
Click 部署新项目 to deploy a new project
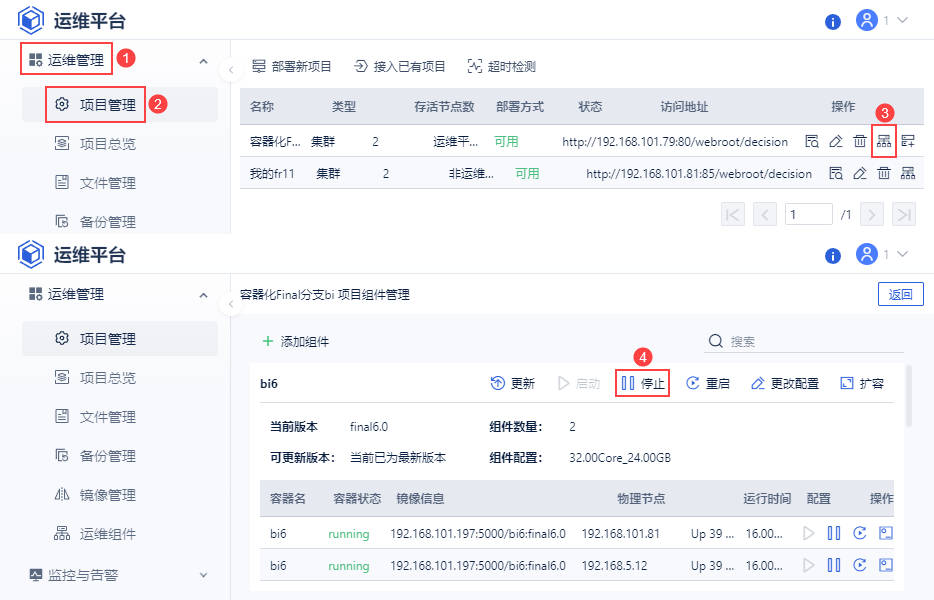tap(292, 67)
